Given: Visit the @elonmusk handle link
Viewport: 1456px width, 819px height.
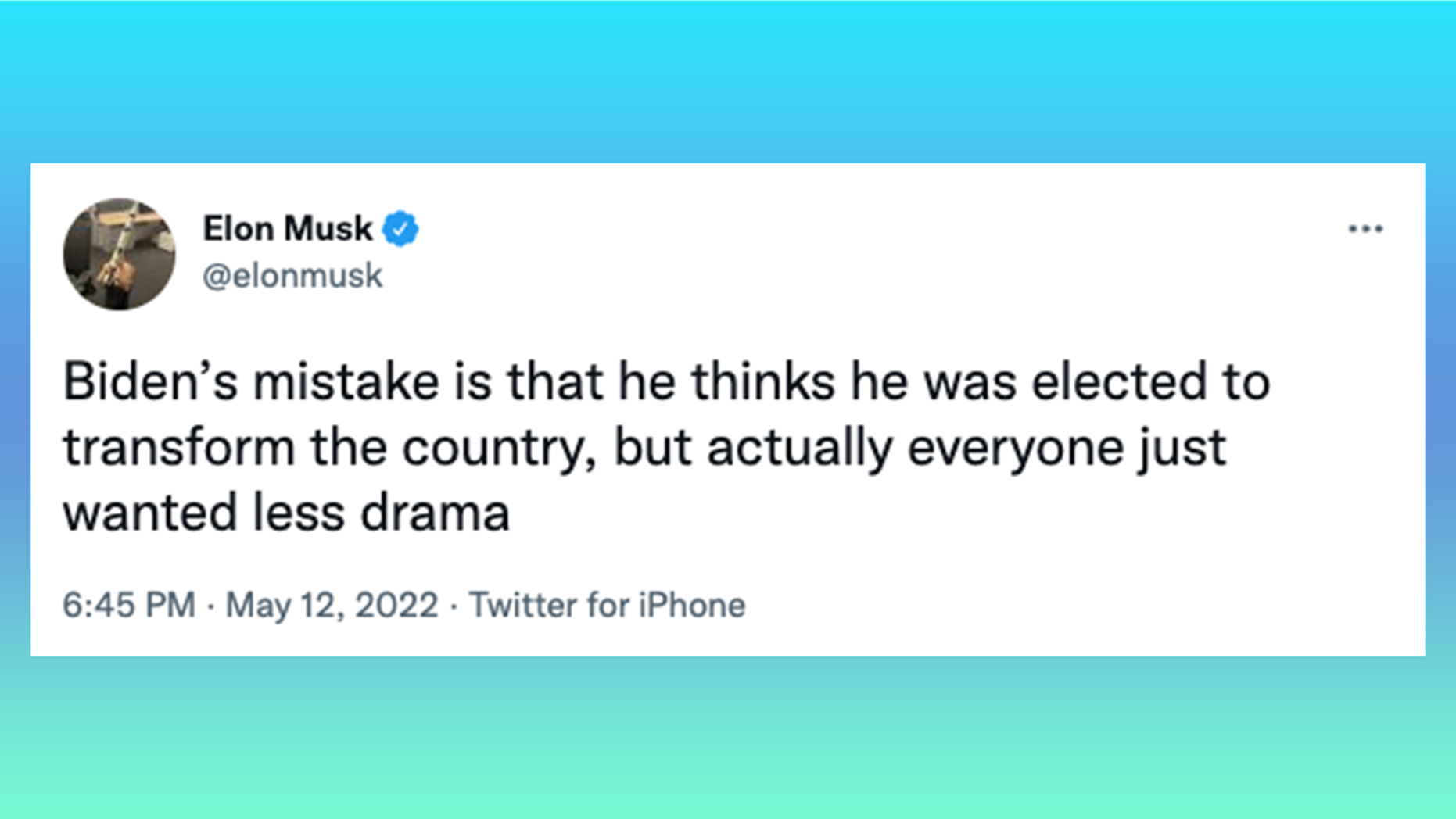Looking at the screenshot, I should click(292, 276).
